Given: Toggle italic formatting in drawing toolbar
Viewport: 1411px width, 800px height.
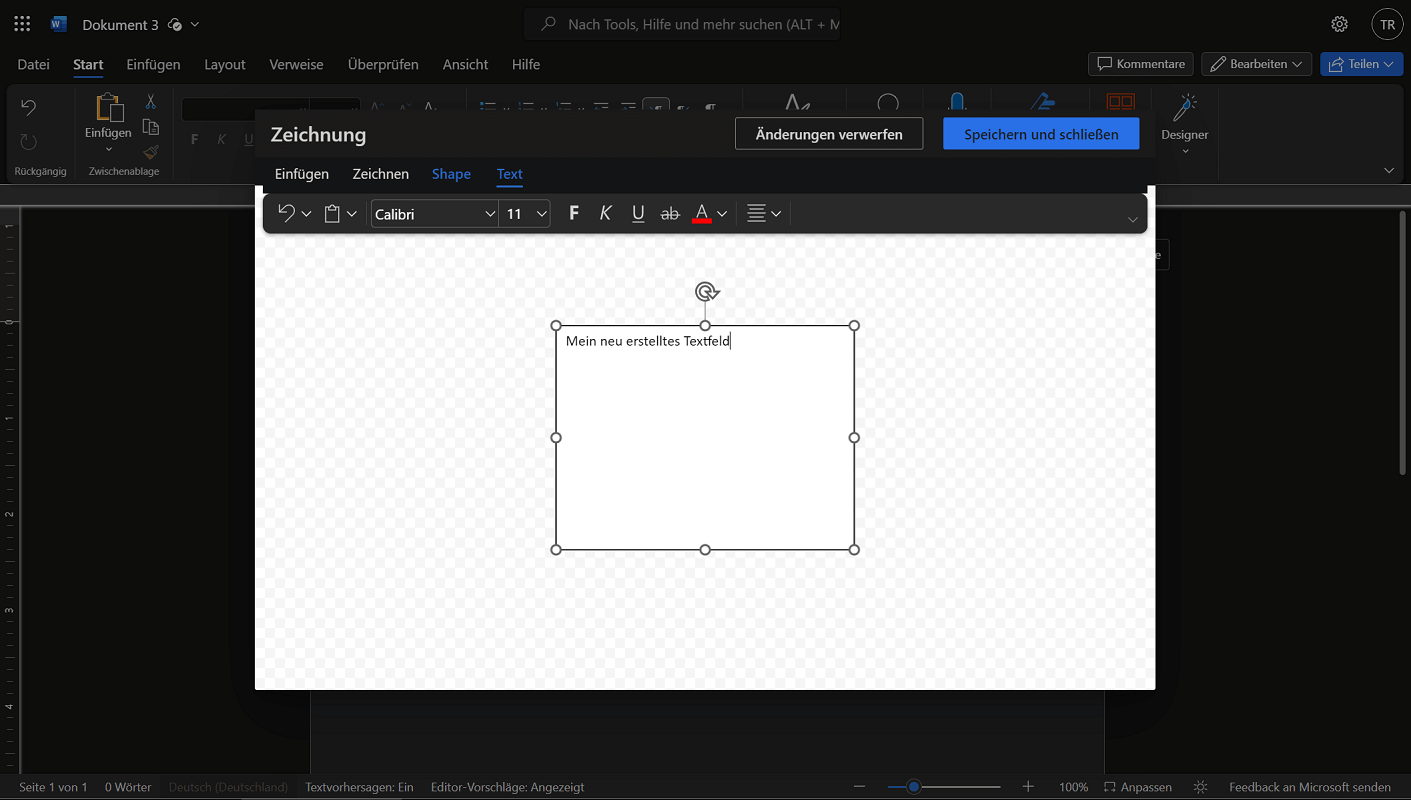Looking at the screenshot, I should click(x=606, y=213).
